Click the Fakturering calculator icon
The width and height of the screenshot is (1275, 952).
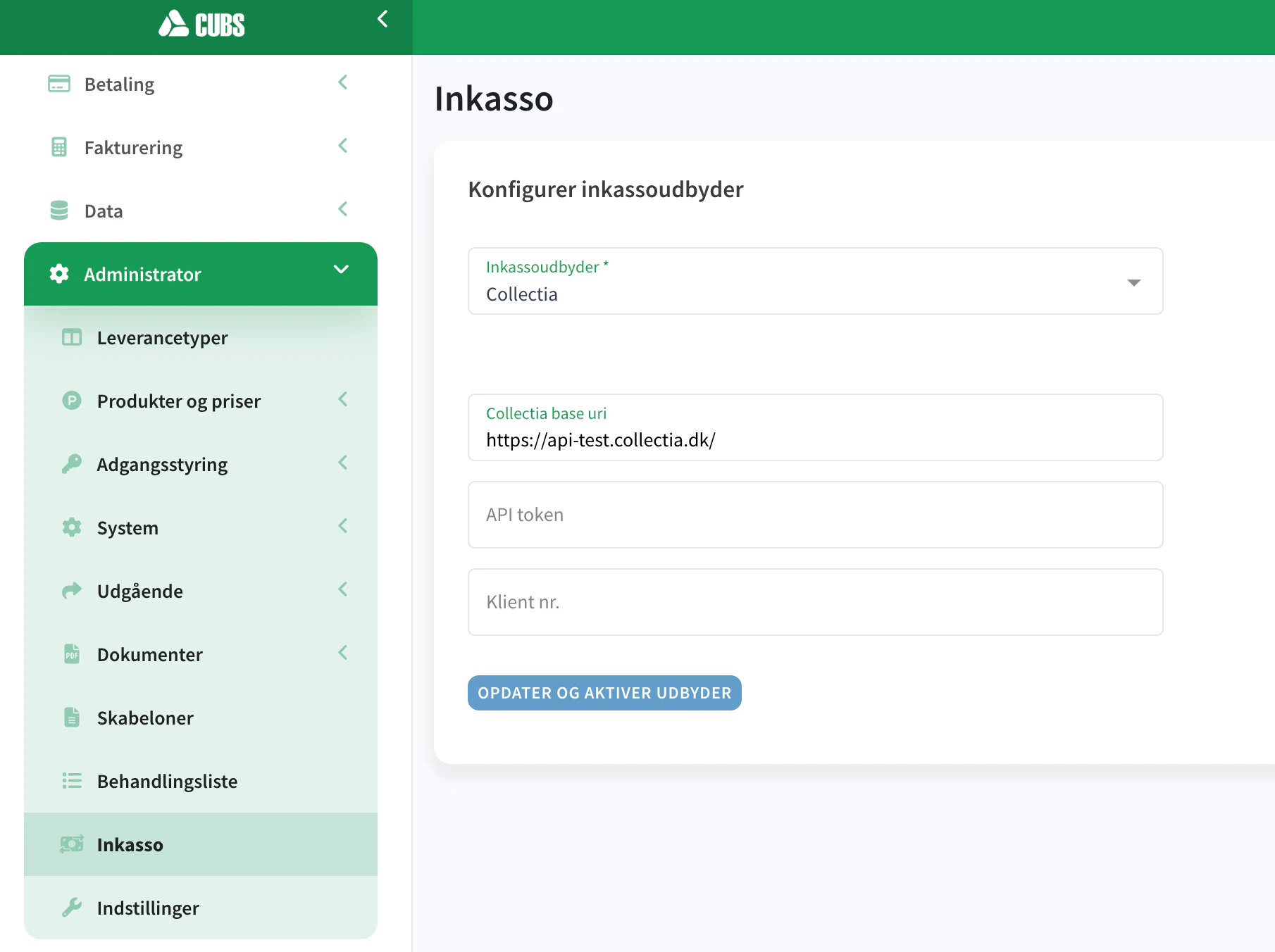click(x=59, y=147)
